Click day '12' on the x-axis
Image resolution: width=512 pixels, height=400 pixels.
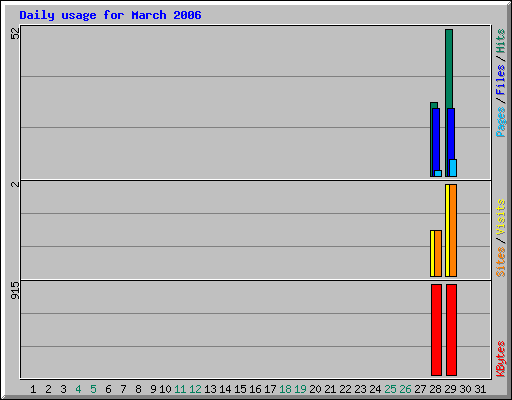195,389
